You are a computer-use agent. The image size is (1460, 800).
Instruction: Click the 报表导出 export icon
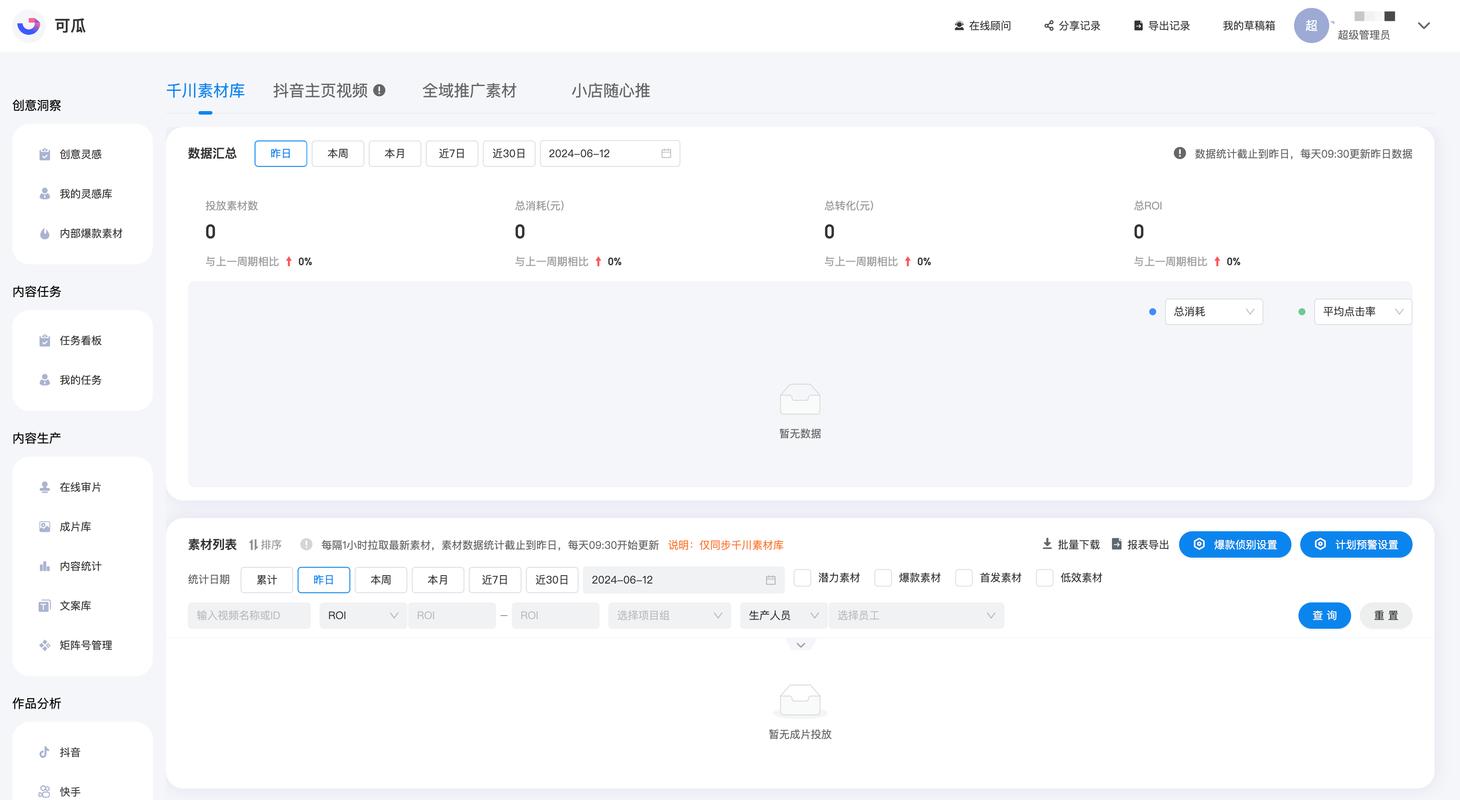(1117, 544)
